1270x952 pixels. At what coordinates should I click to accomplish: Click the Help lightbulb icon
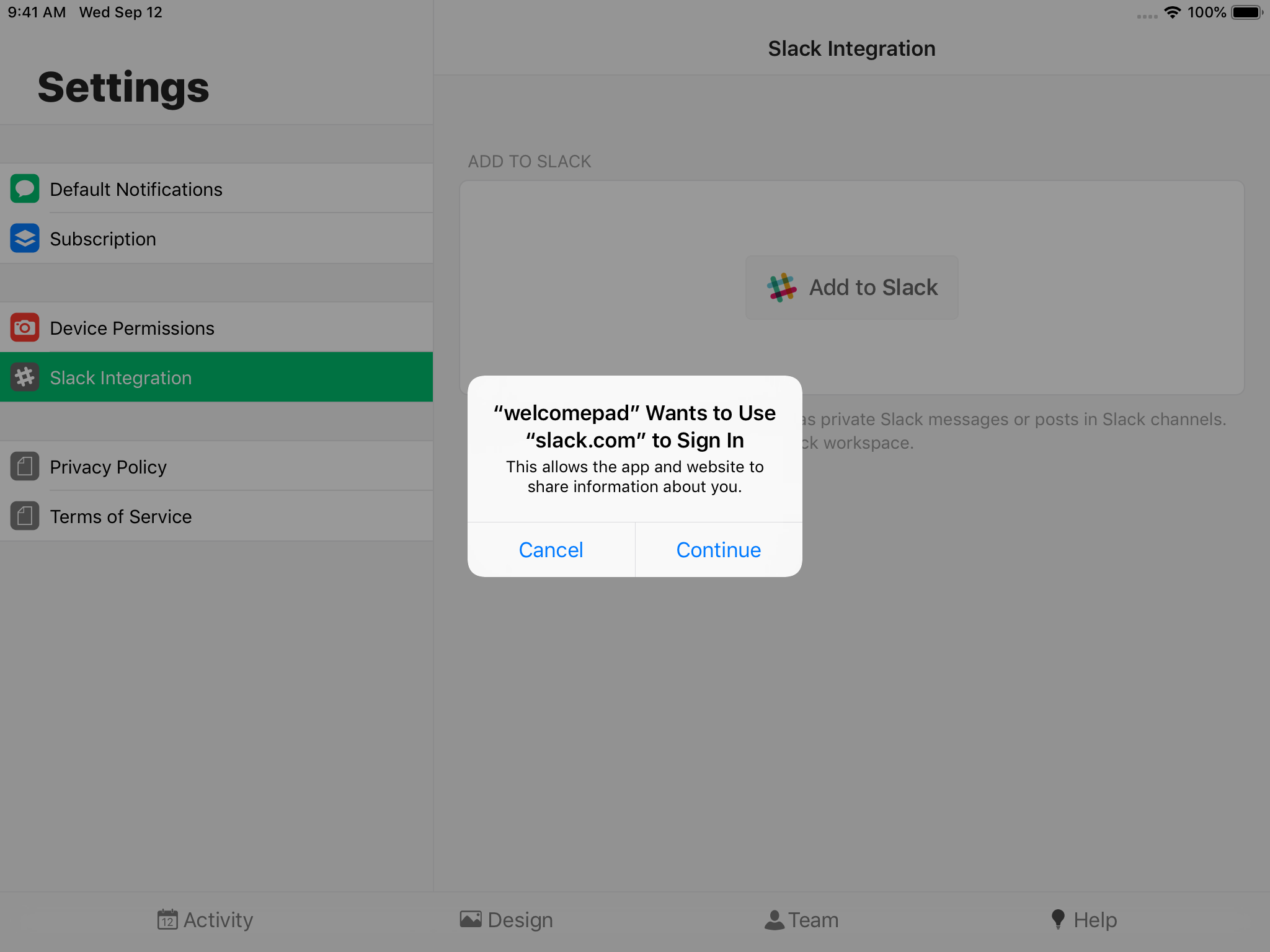click(x=1059, y=920)
